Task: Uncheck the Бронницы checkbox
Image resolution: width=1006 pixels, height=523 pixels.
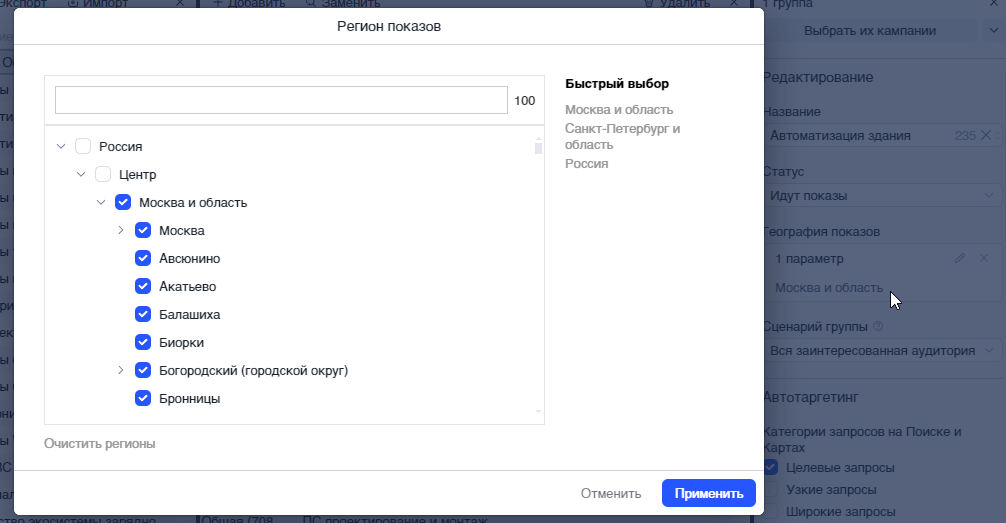Action: (x=143, y=398)
